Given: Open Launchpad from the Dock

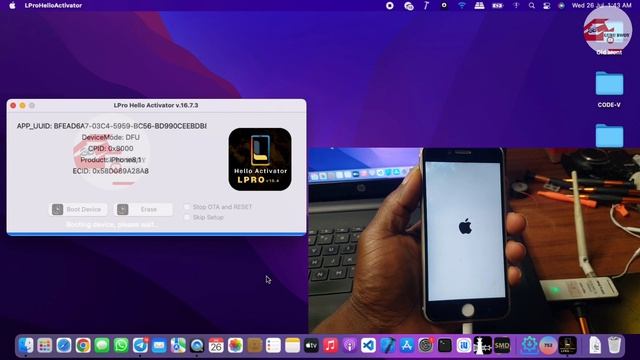Looking at the screenshot, I should [44, 345].
